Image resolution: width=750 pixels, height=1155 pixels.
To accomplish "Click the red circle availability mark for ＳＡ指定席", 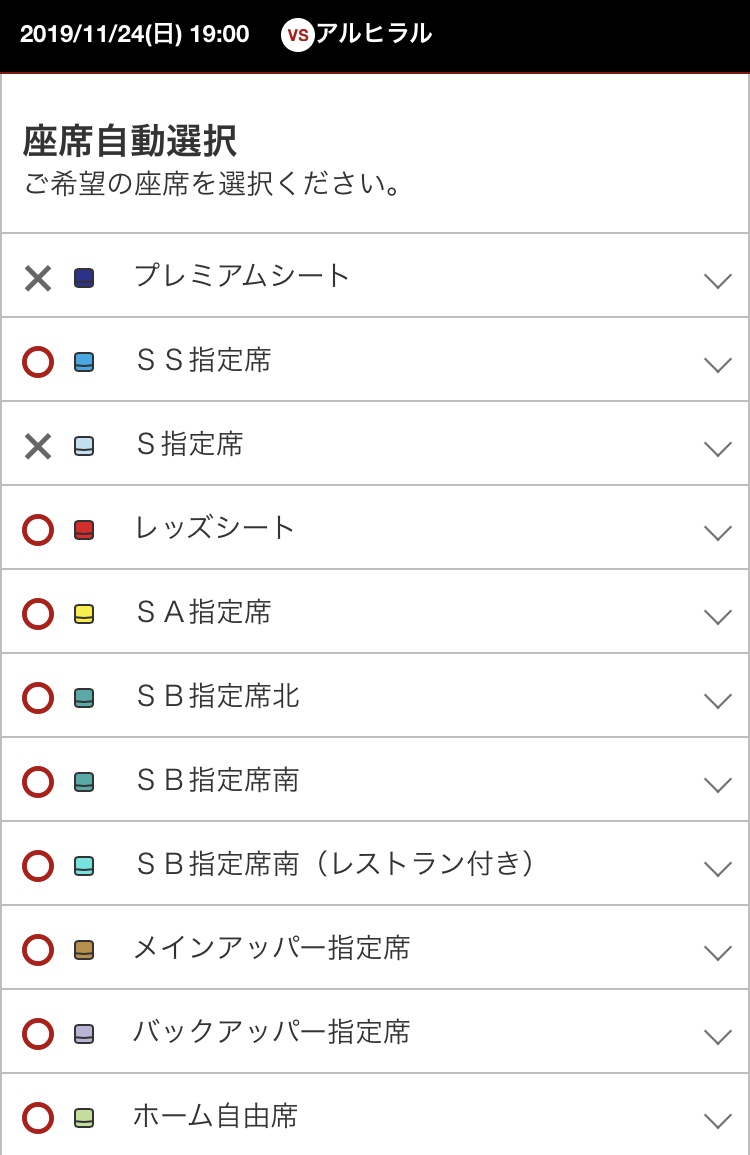I will [x=38, y=614].
